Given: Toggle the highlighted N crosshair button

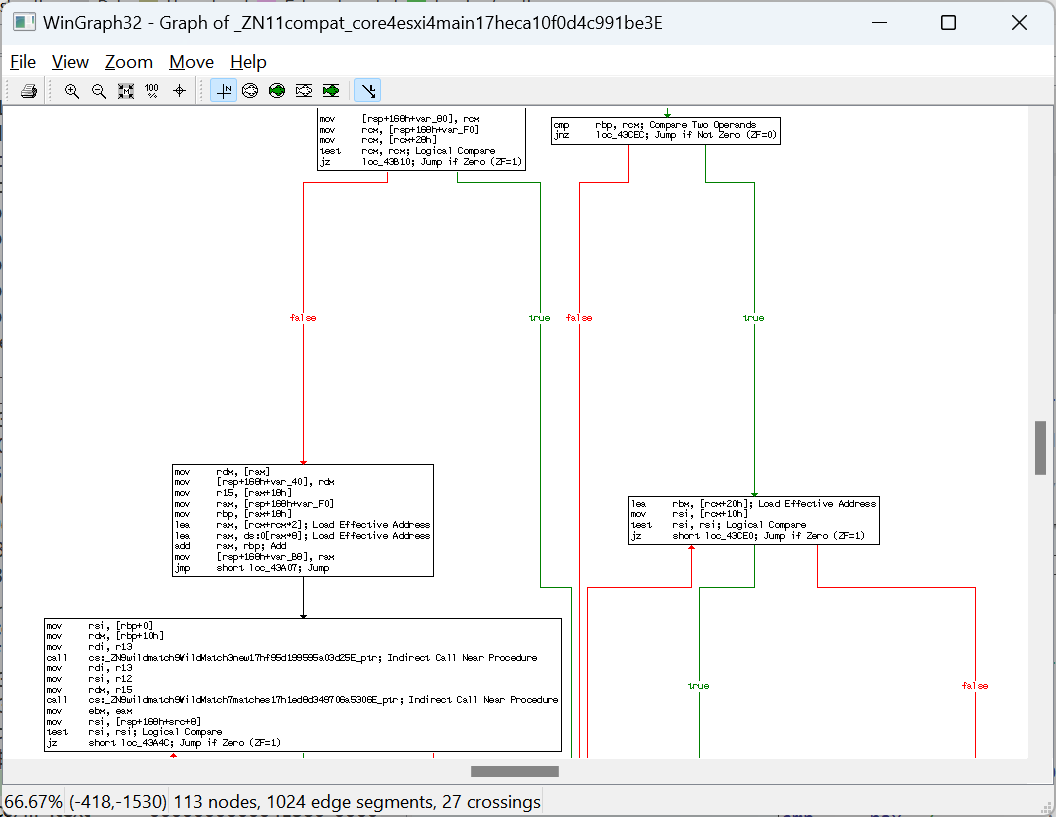Looking at the screenshot, I should point(223,90).
